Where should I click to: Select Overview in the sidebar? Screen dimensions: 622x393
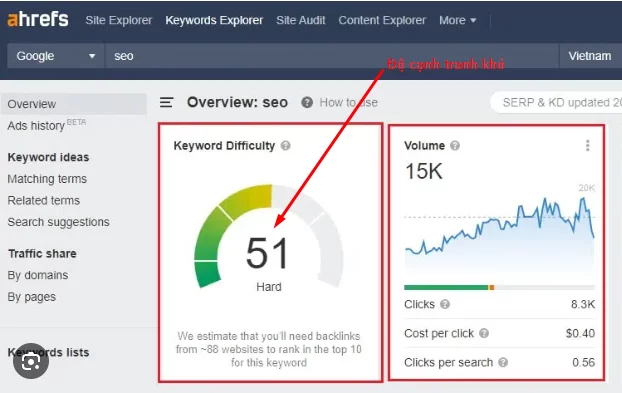point(74,104)
